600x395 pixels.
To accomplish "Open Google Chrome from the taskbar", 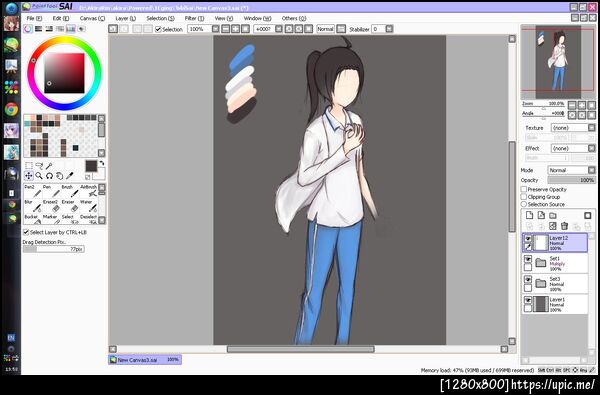I will point(11,109).
